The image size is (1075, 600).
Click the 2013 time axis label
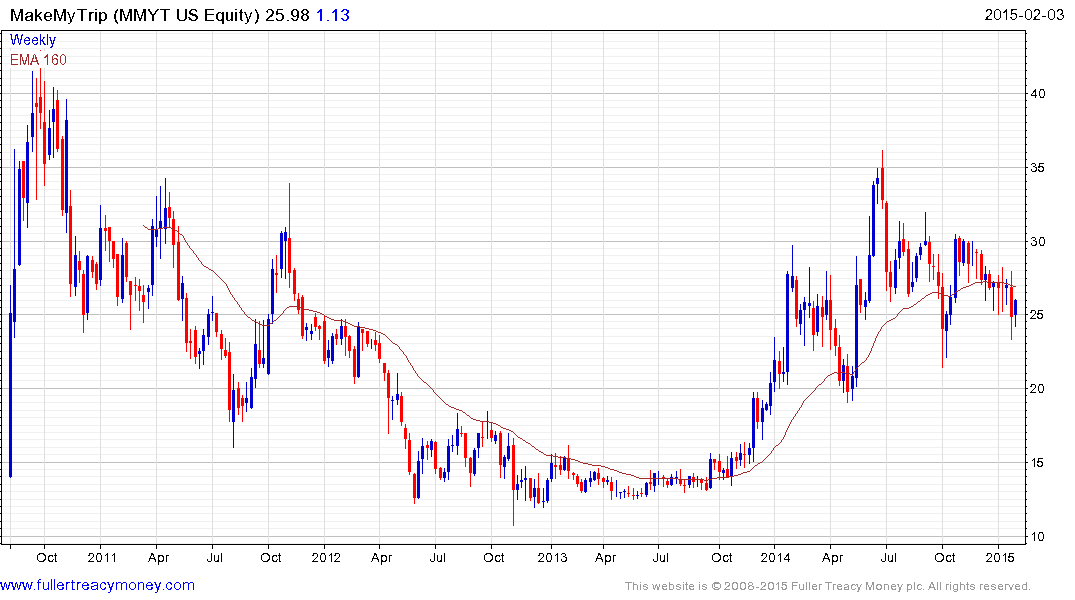[x=552, y=557]
